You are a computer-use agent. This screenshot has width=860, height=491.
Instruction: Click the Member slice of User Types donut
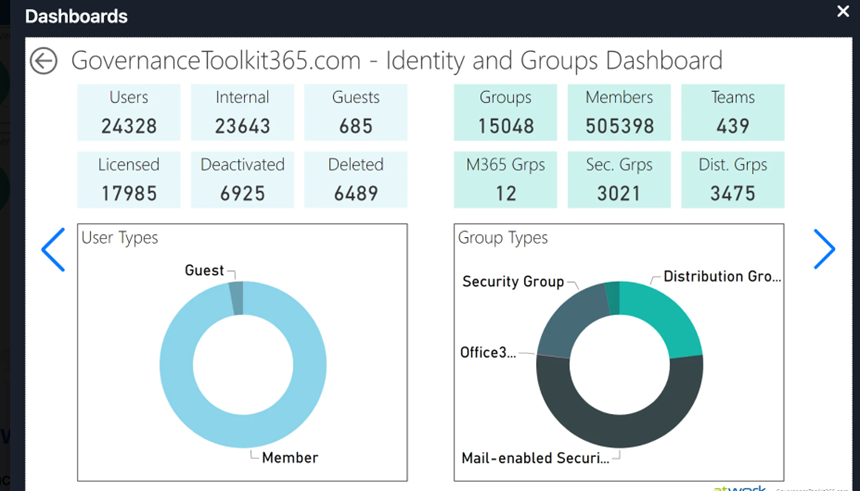point(243,431)
